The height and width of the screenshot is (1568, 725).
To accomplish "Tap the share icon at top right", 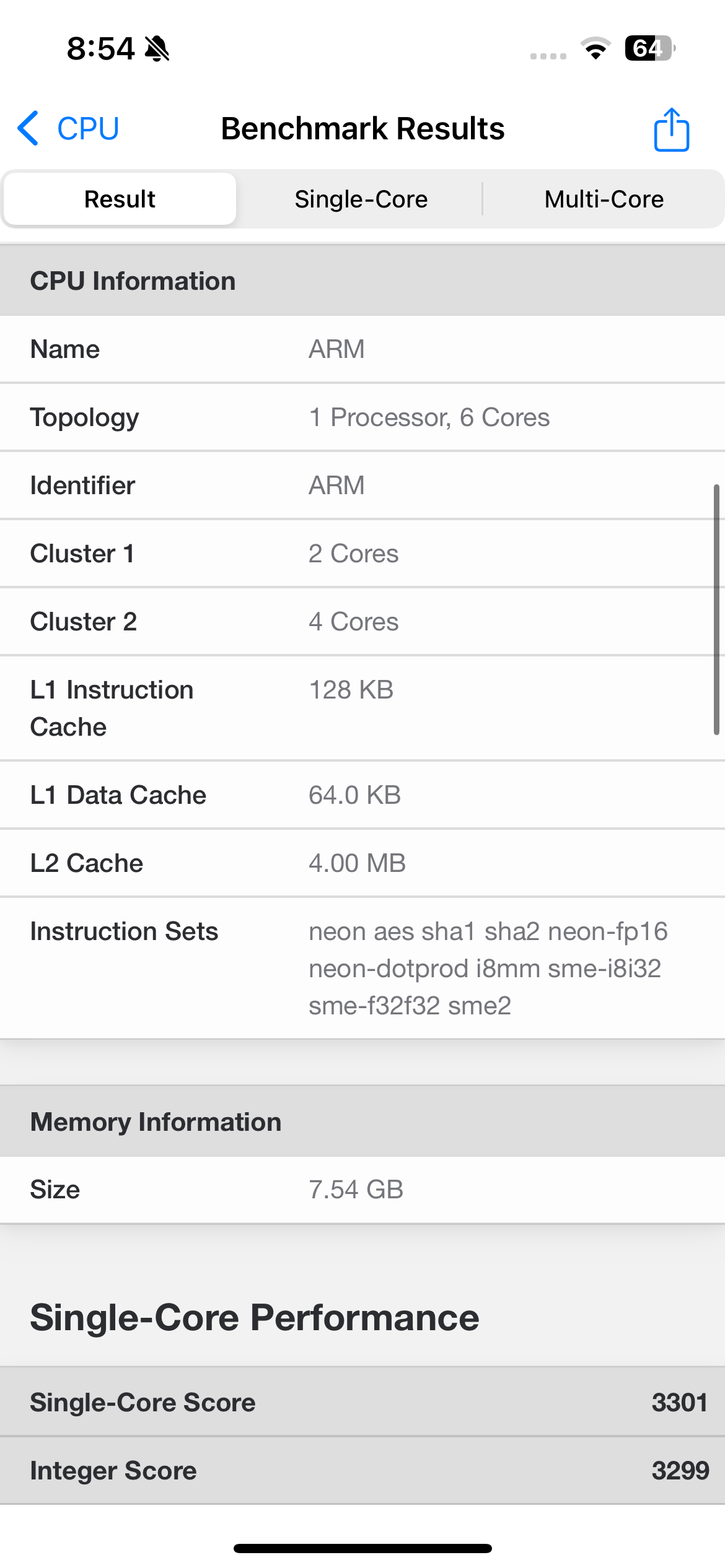I will click(671, 129).
